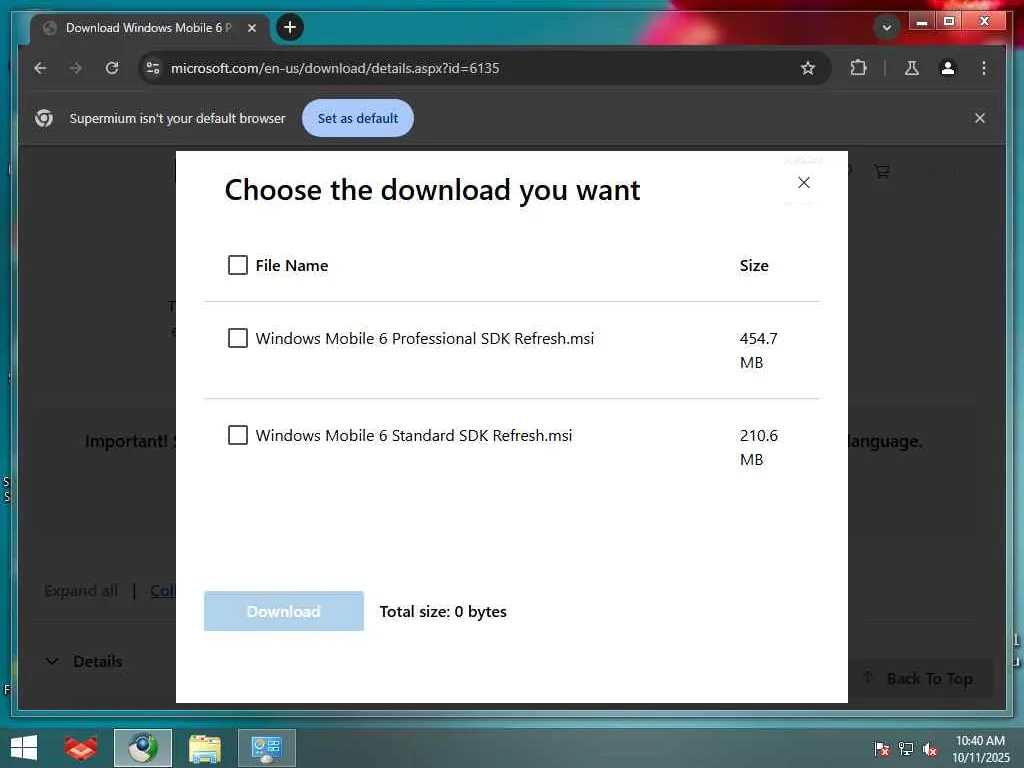
Task: Open the user profile icon
Action: tap(948, 68)
